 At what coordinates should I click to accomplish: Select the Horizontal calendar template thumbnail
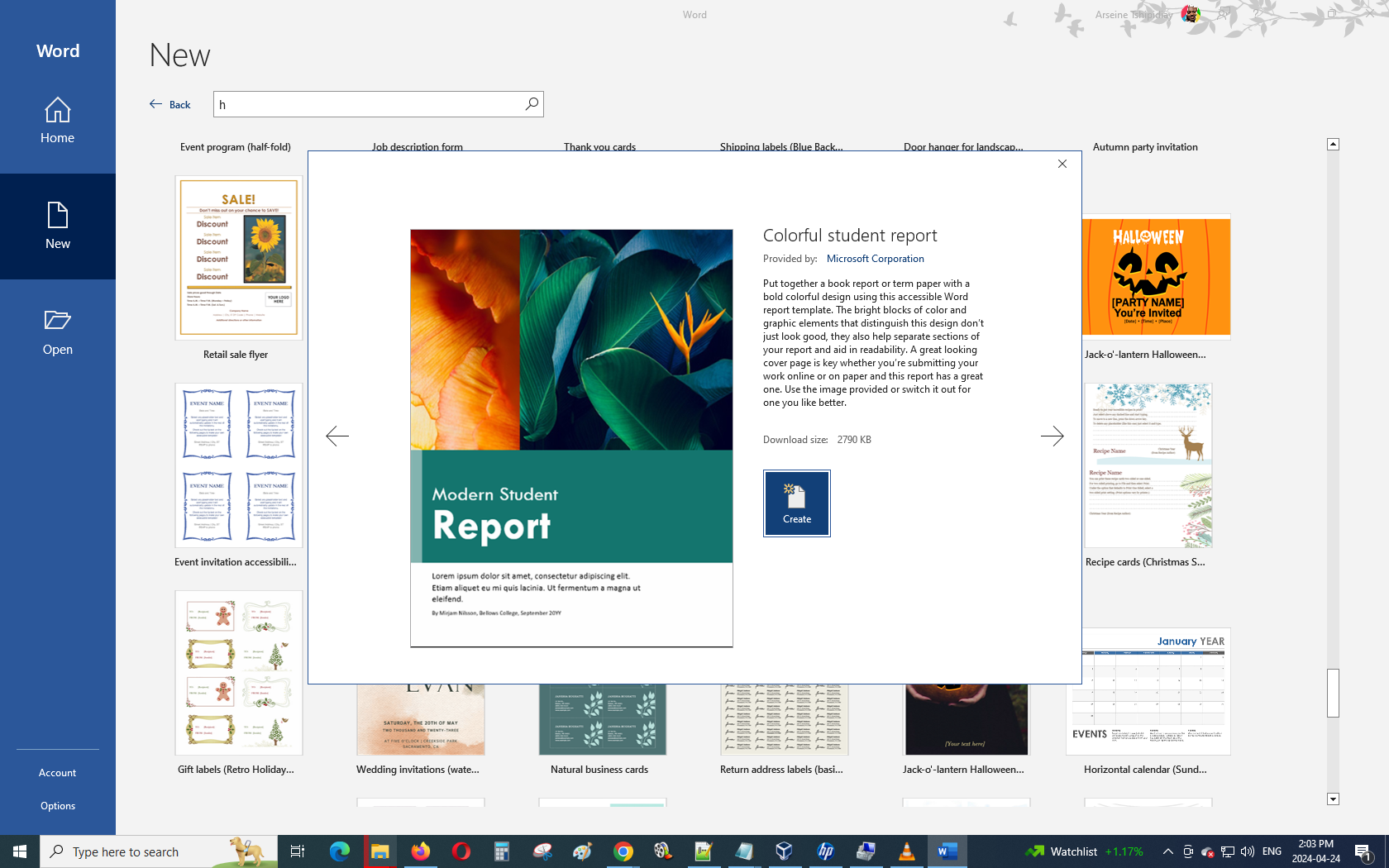coord(1148,692)
